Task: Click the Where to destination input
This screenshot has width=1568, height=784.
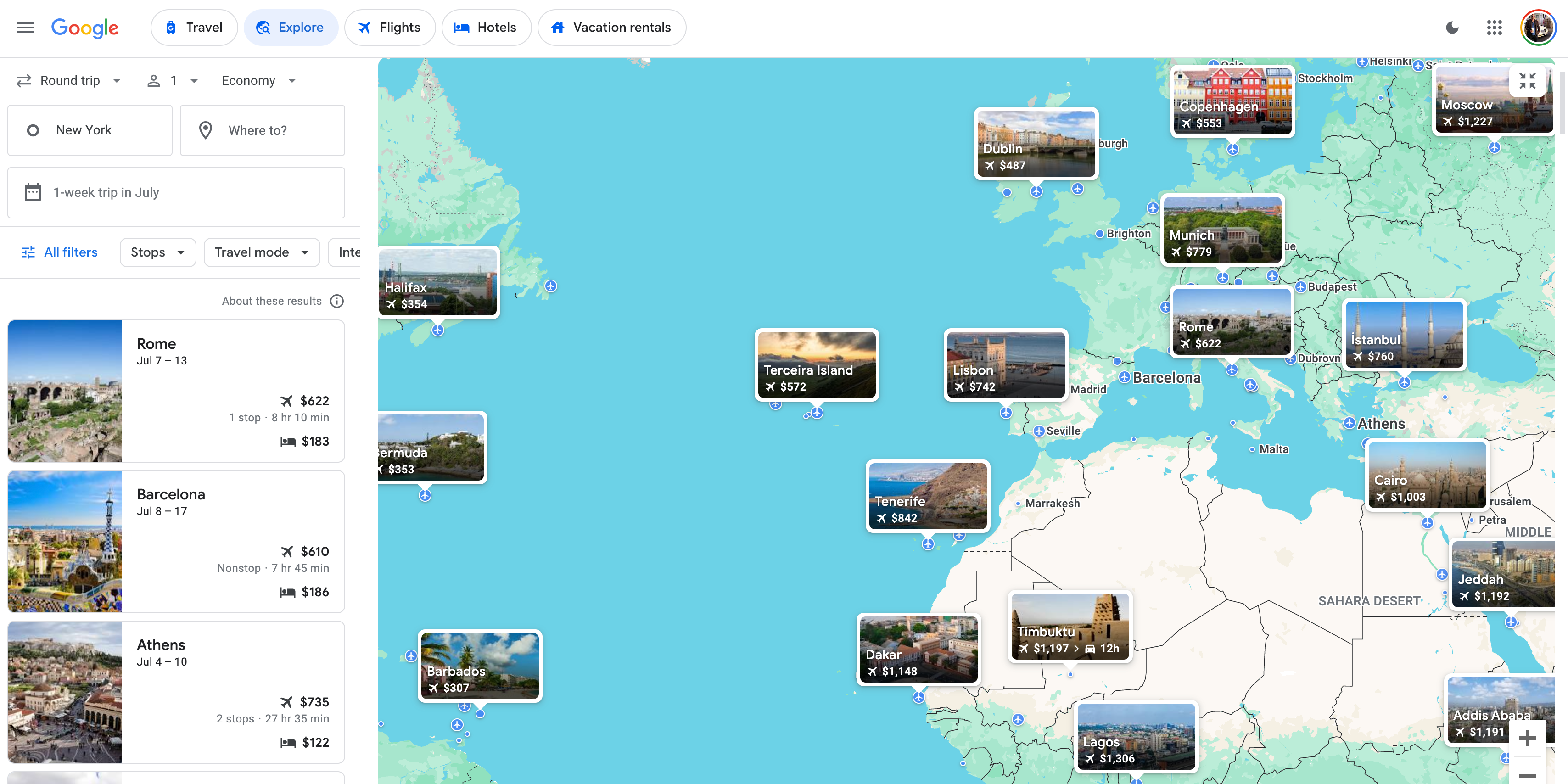Action: pos(262,130)
